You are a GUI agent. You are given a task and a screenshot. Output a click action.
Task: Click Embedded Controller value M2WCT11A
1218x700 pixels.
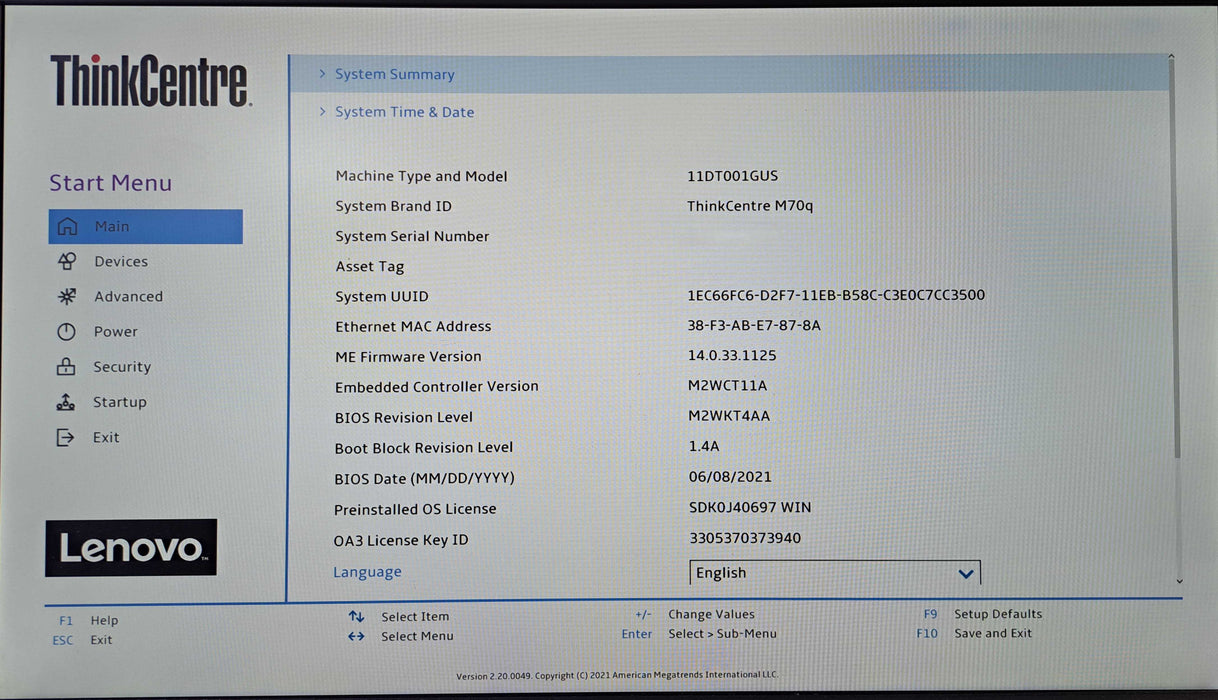pos(727,386)
